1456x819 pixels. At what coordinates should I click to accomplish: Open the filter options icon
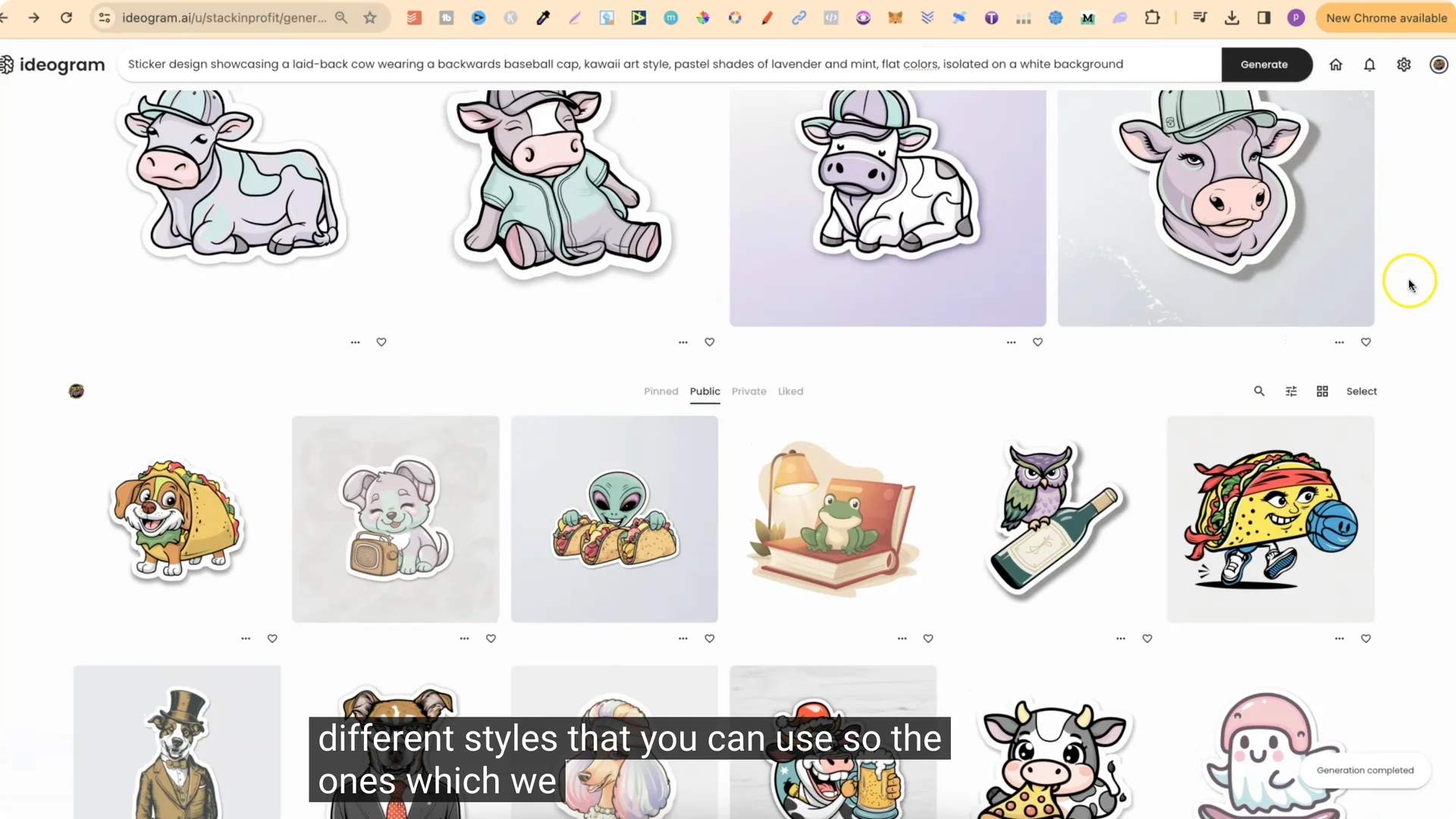pos(1291,391)
